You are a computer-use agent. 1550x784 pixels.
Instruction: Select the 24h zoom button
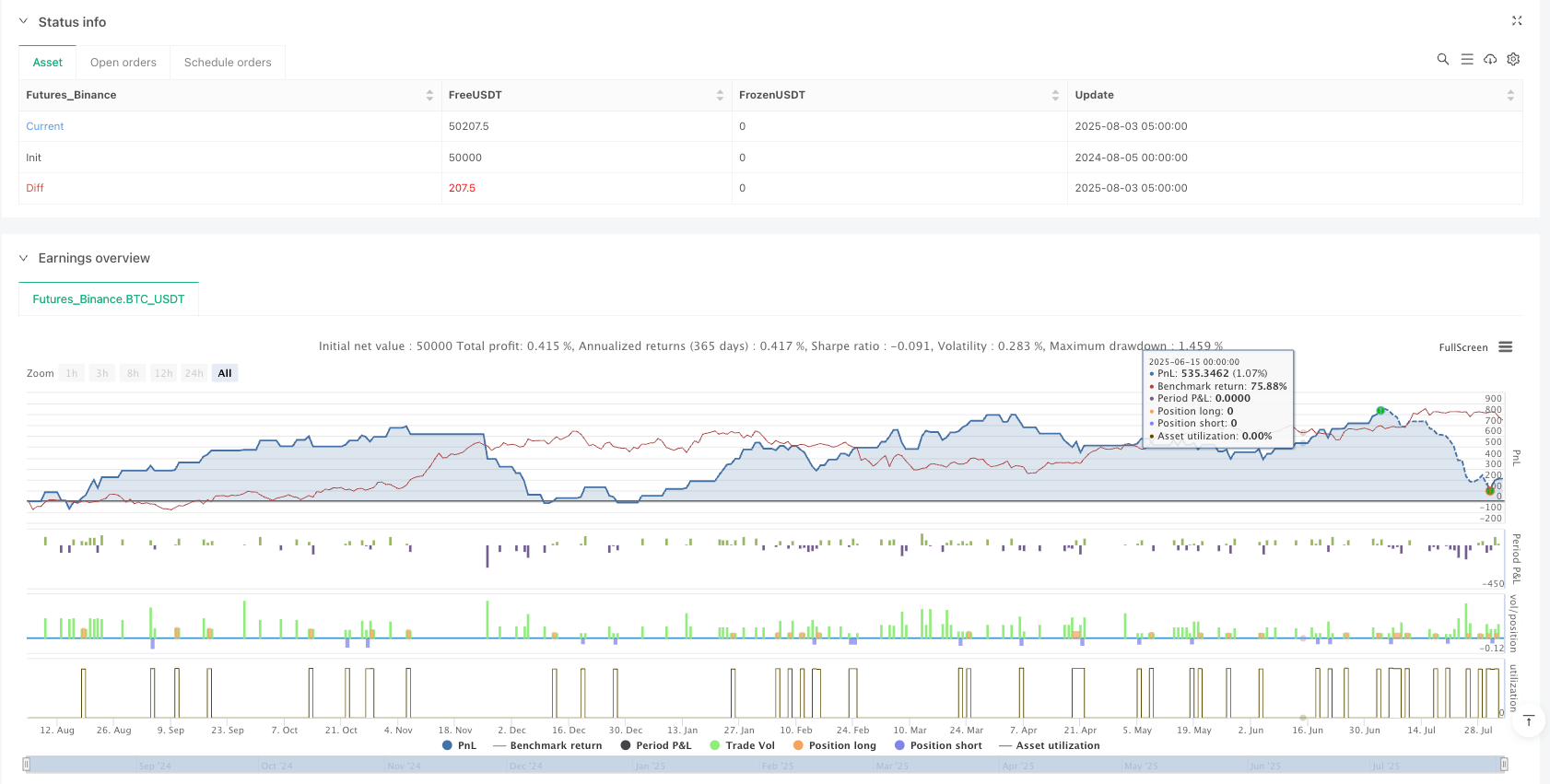coord(194,373)
